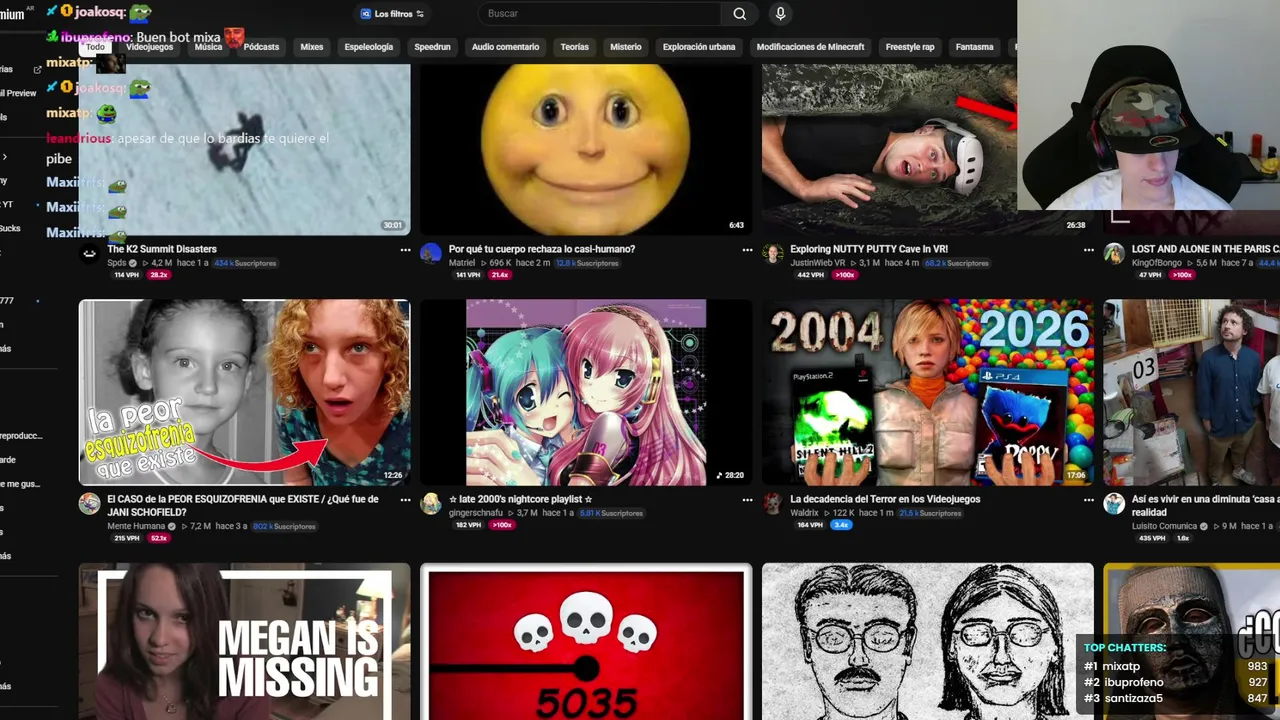1280x720 pixels.
Task: Select the Speedrun category chip
Action: (x=433, y=47)
